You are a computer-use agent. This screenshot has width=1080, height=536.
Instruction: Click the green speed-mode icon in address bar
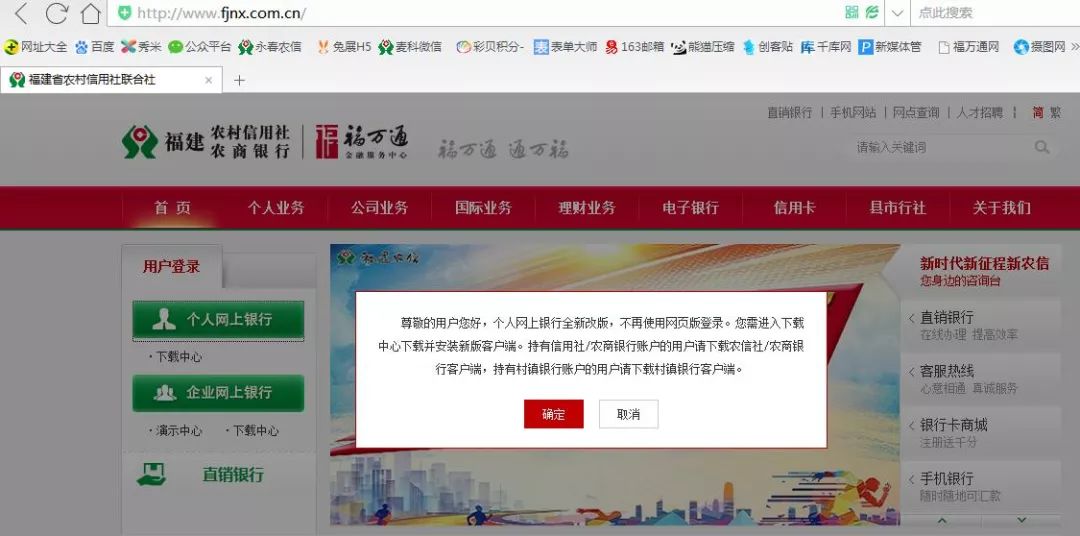coord(872,12)
